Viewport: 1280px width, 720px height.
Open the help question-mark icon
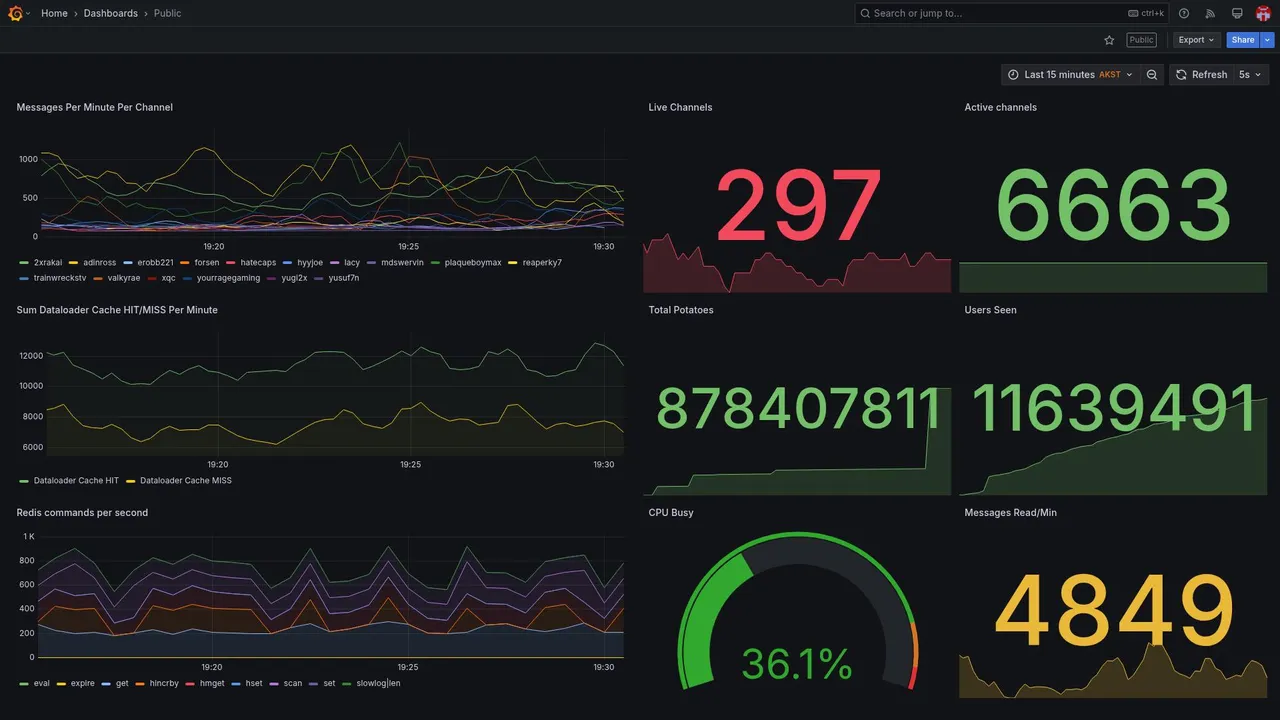[1184, 13]
